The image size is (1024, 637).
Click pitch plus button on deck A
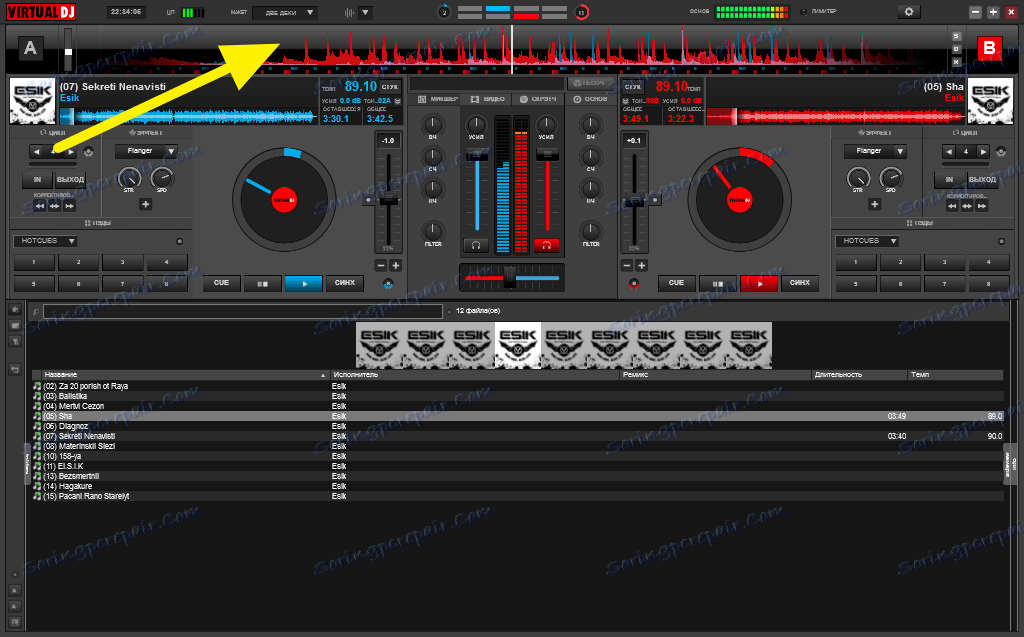(x=396, y=265)
